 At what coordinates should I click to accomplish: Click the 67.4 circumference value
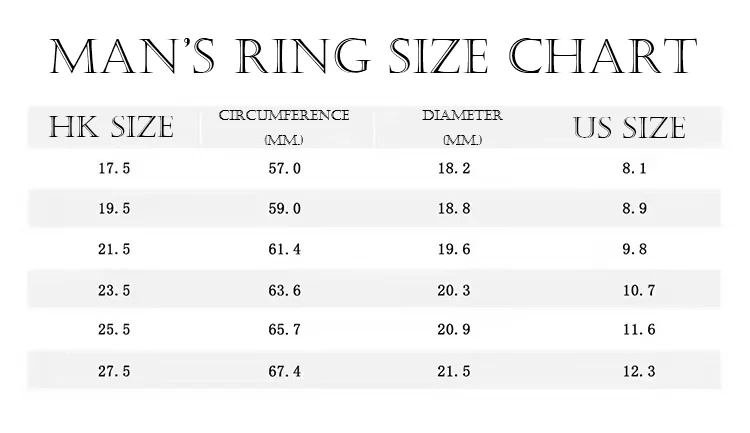click(x=284, y=371)
